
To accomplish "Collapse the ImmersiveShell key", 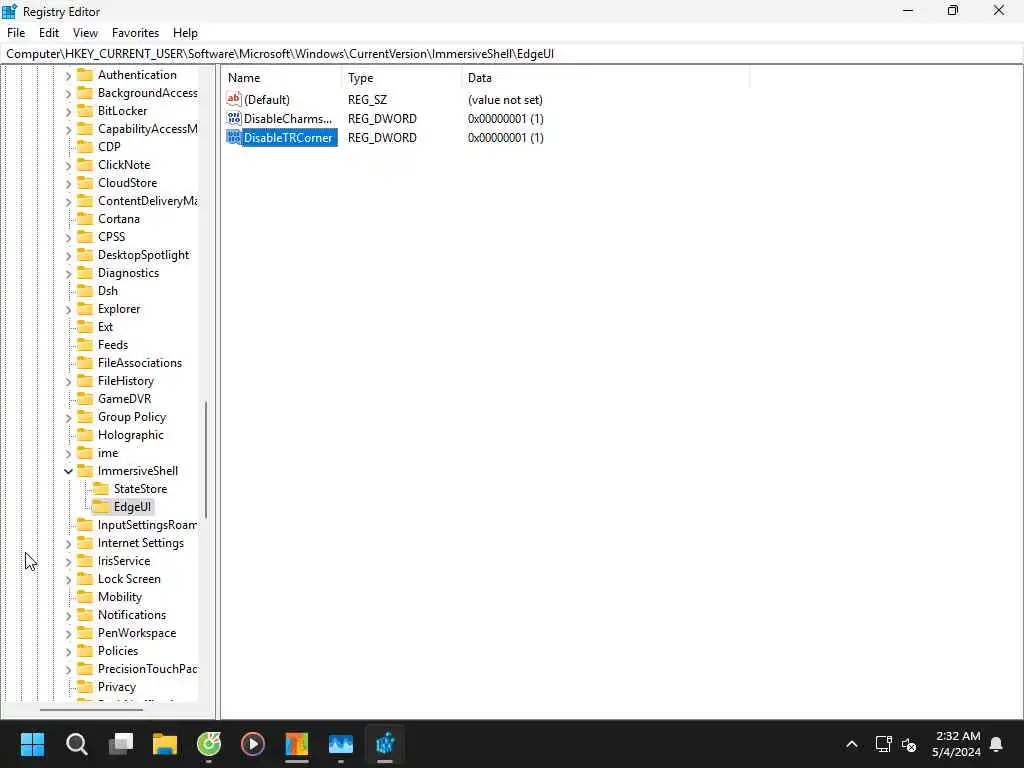I will [x=68, y=472].
